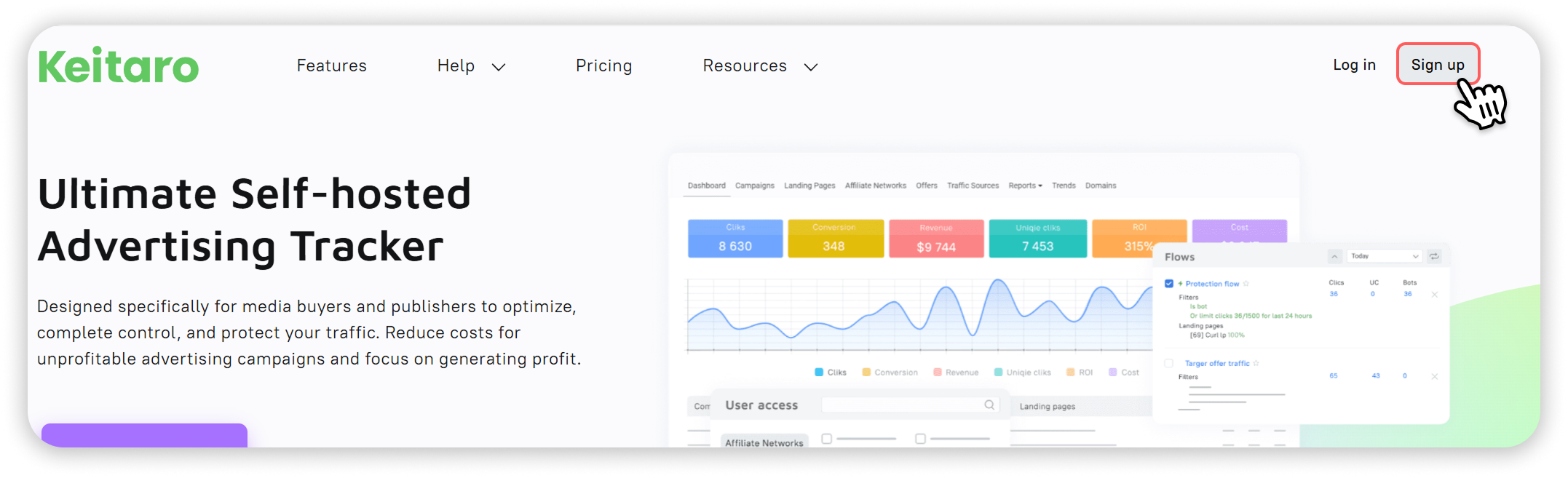
Task: Click the Keitaro logo
Action: point(118,65)
